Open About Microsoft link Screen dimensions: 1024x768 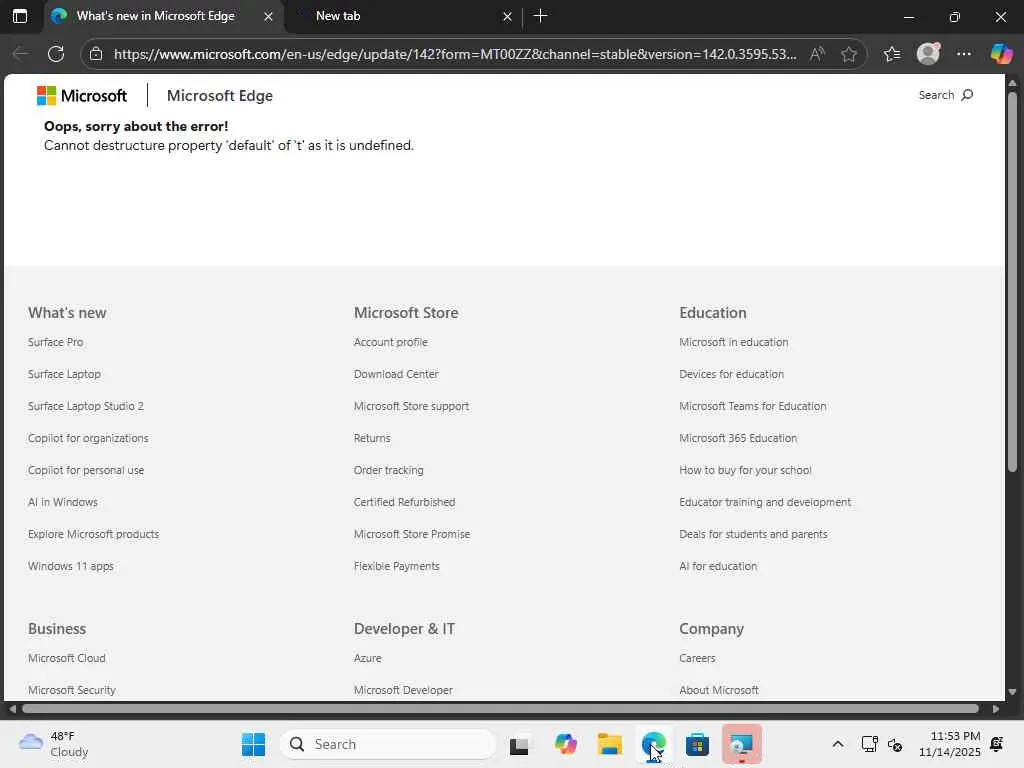coord(718,690)
